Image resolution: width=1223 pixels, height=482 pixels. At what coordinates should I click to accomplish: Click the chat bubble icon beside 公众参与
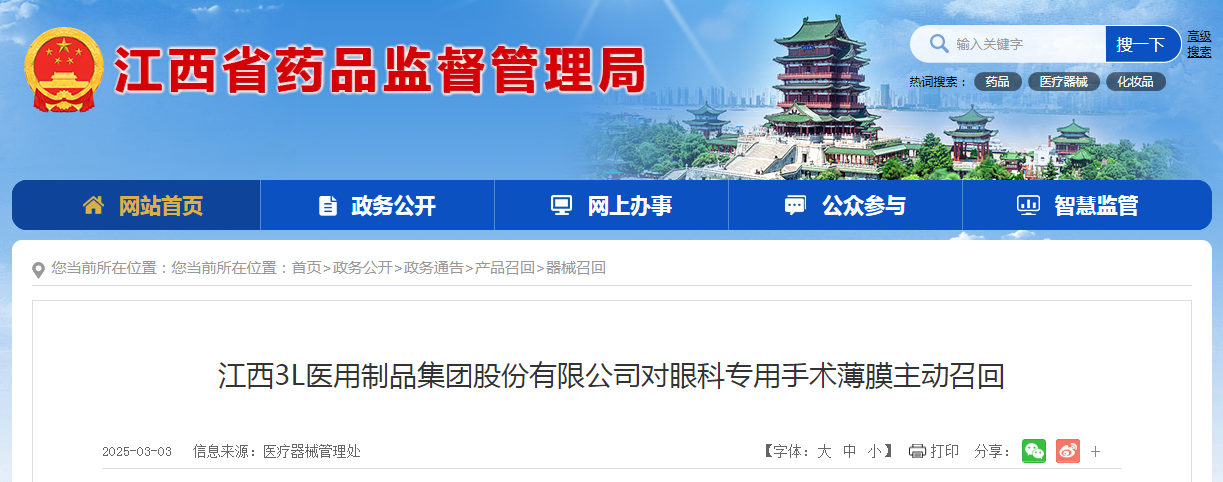795,206
